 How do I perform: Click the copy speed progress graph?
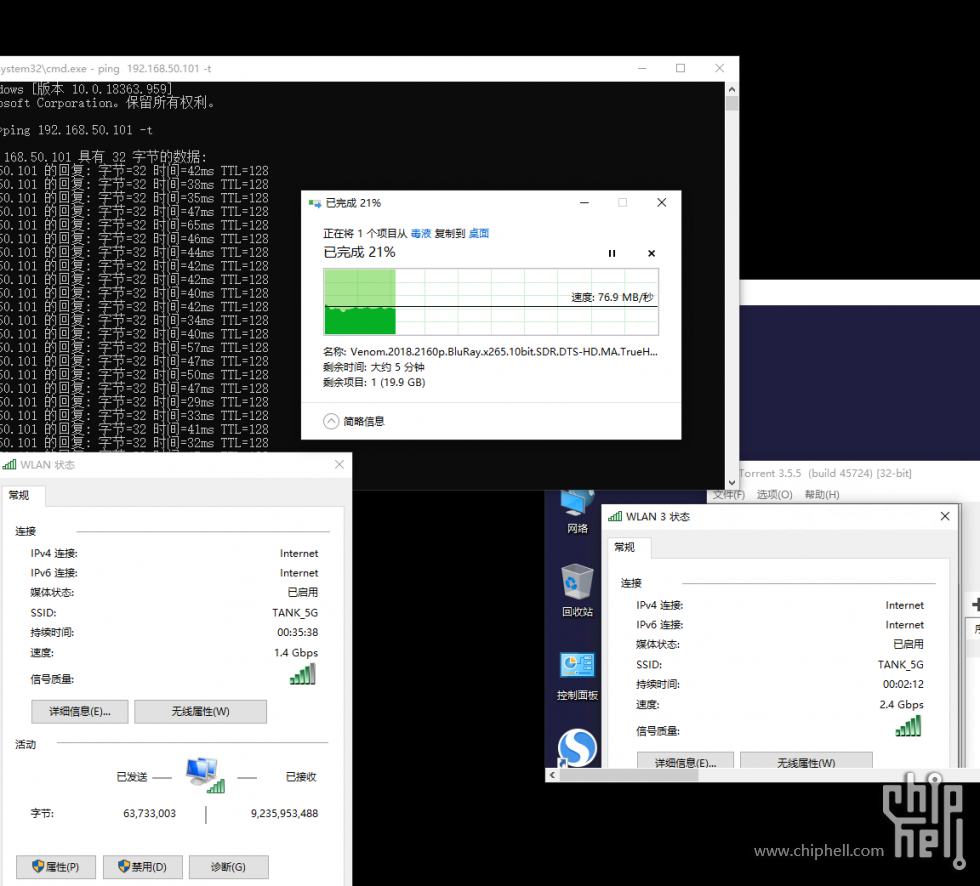click(x=491, y=302)
